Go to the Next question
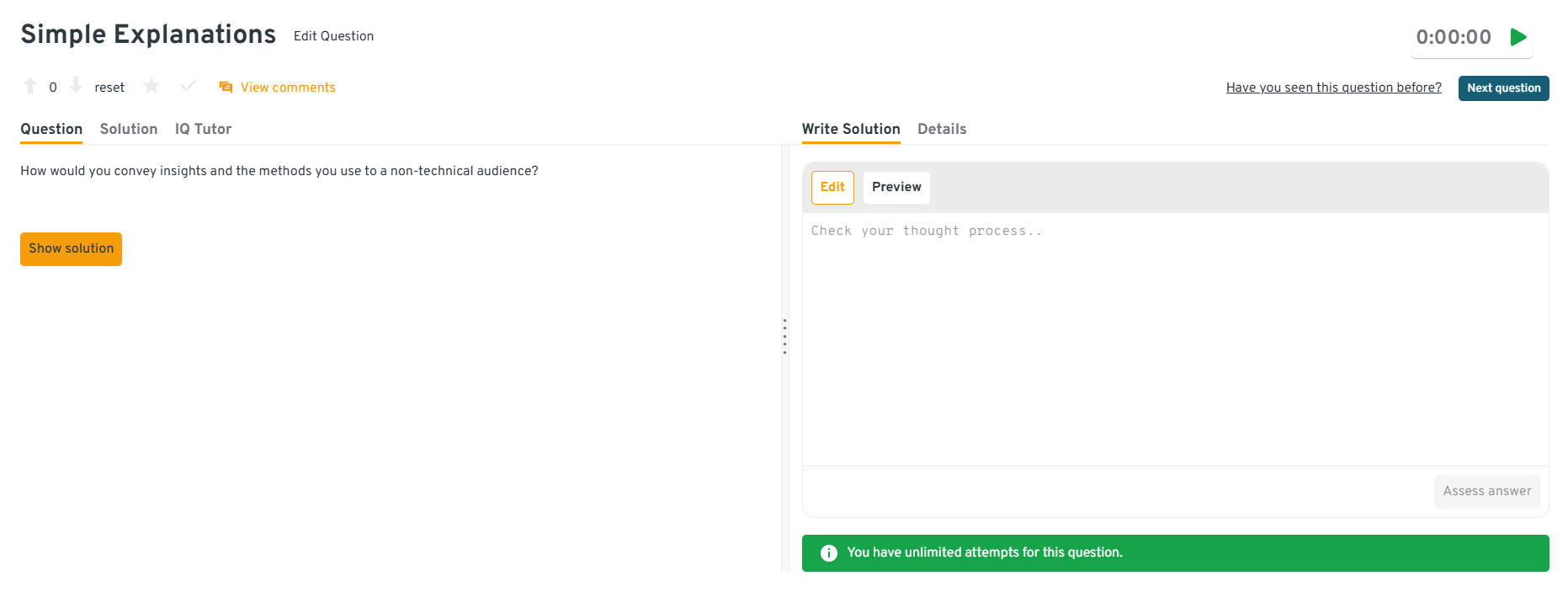 [x=1503, y=88]
